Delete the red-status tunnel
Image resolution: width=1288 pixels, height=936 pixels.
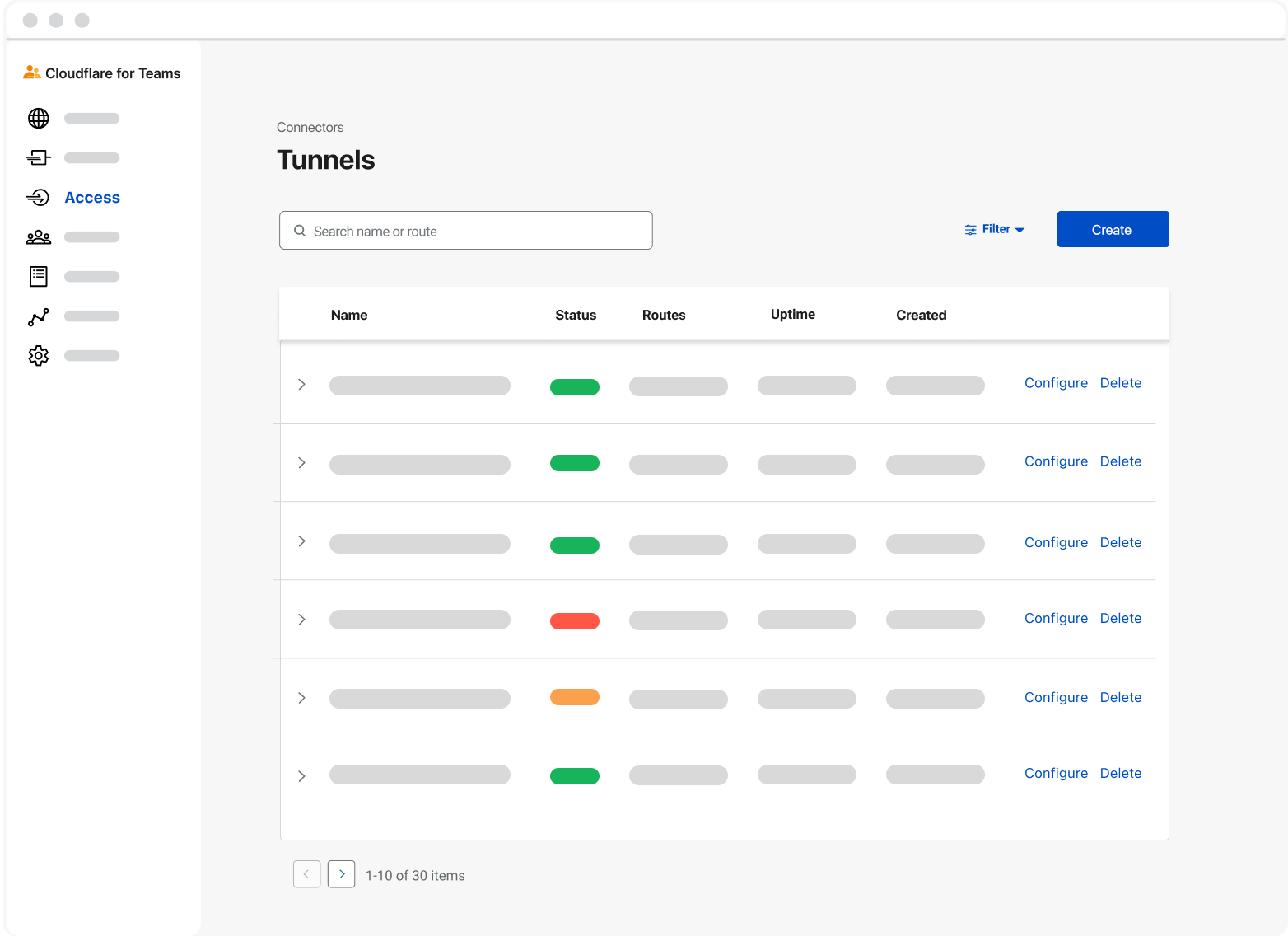1121,618
